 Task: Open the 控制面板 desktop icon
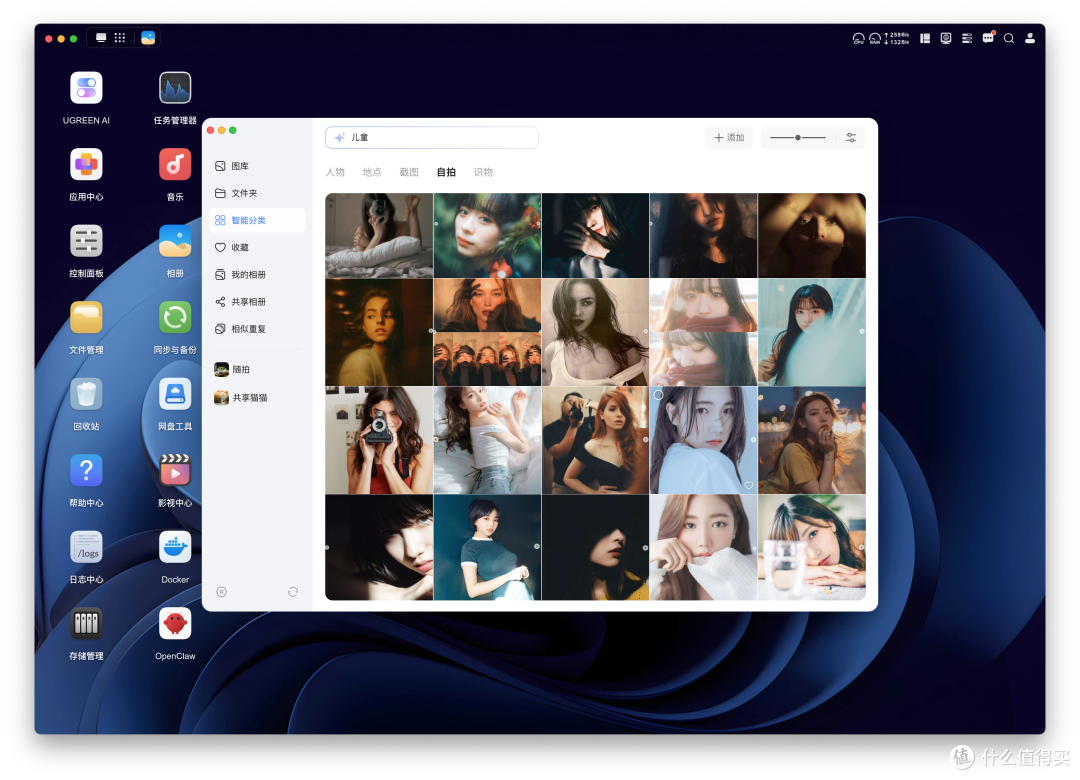tap(86, 241)
